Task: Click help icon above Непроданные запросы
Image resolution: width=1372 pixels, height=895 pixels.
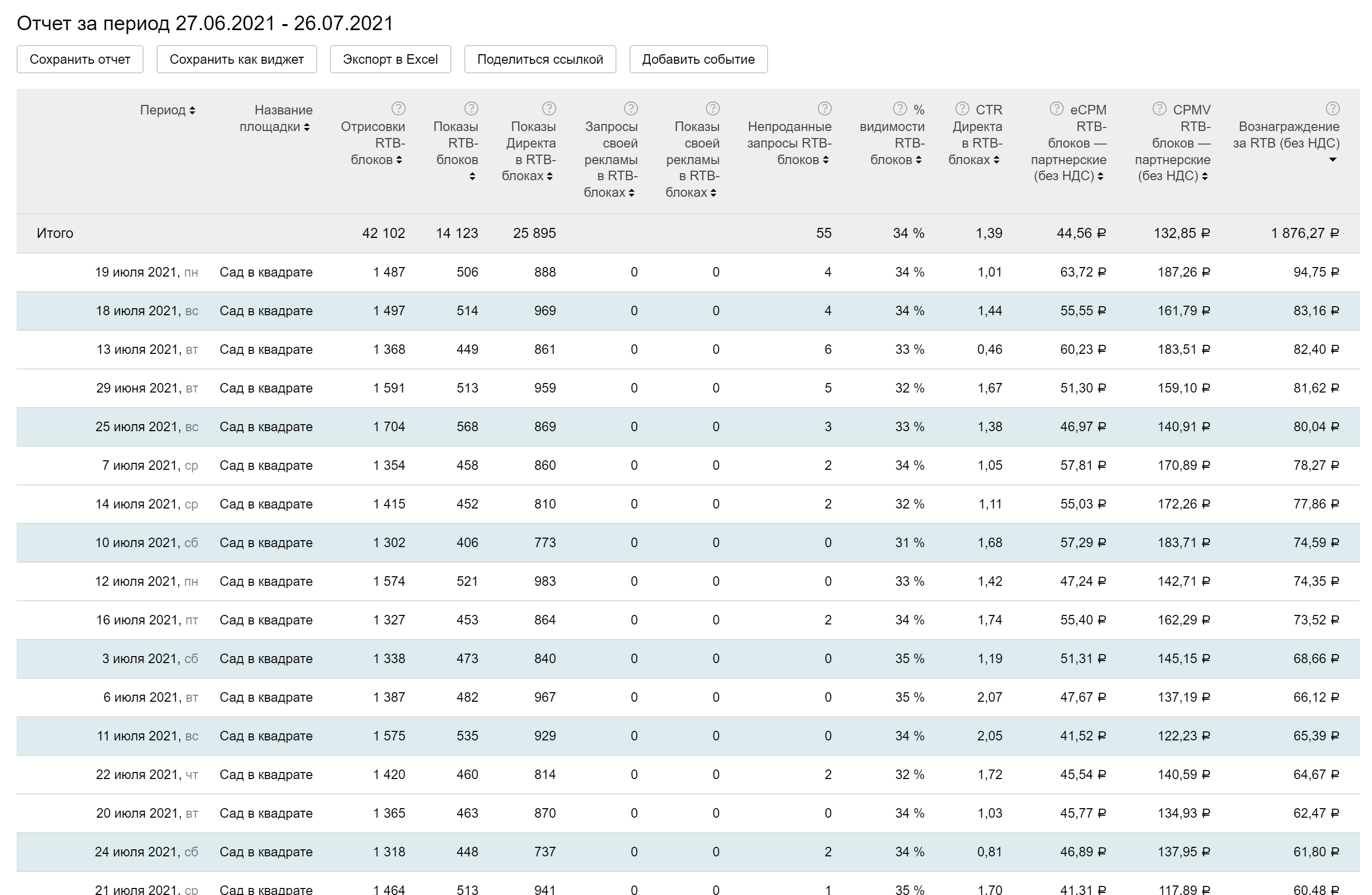Action: pyautogui.click(x=824, y=108)
